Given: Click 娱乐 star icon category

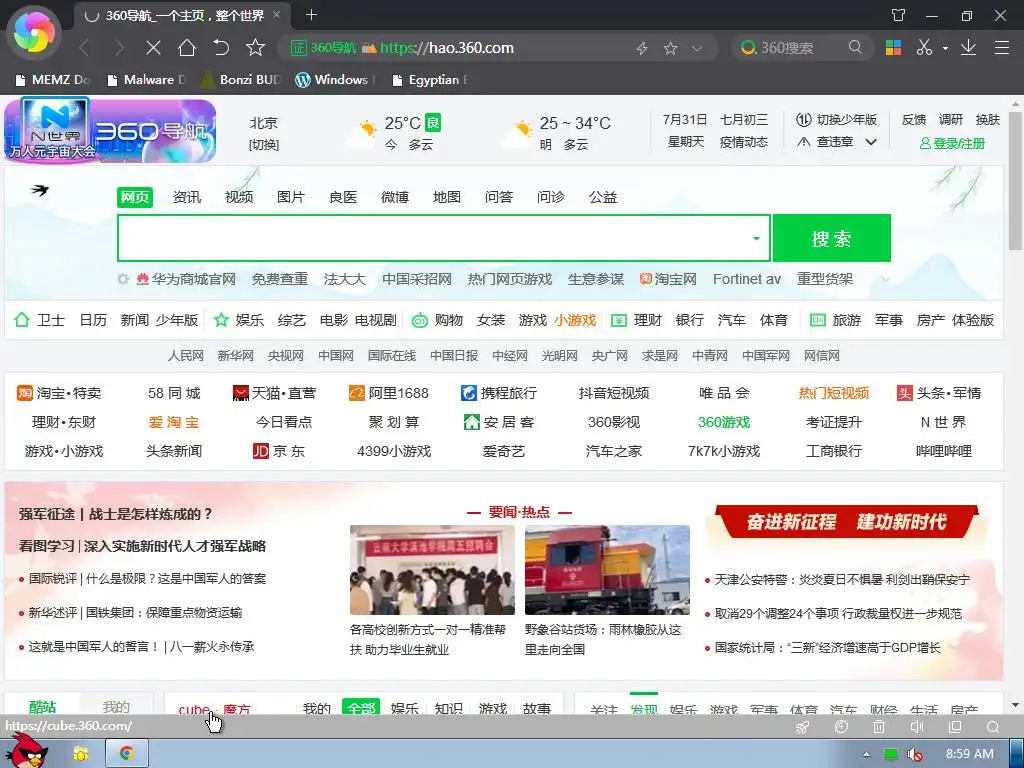Looking at the screenshot, I should click(239, 320).
